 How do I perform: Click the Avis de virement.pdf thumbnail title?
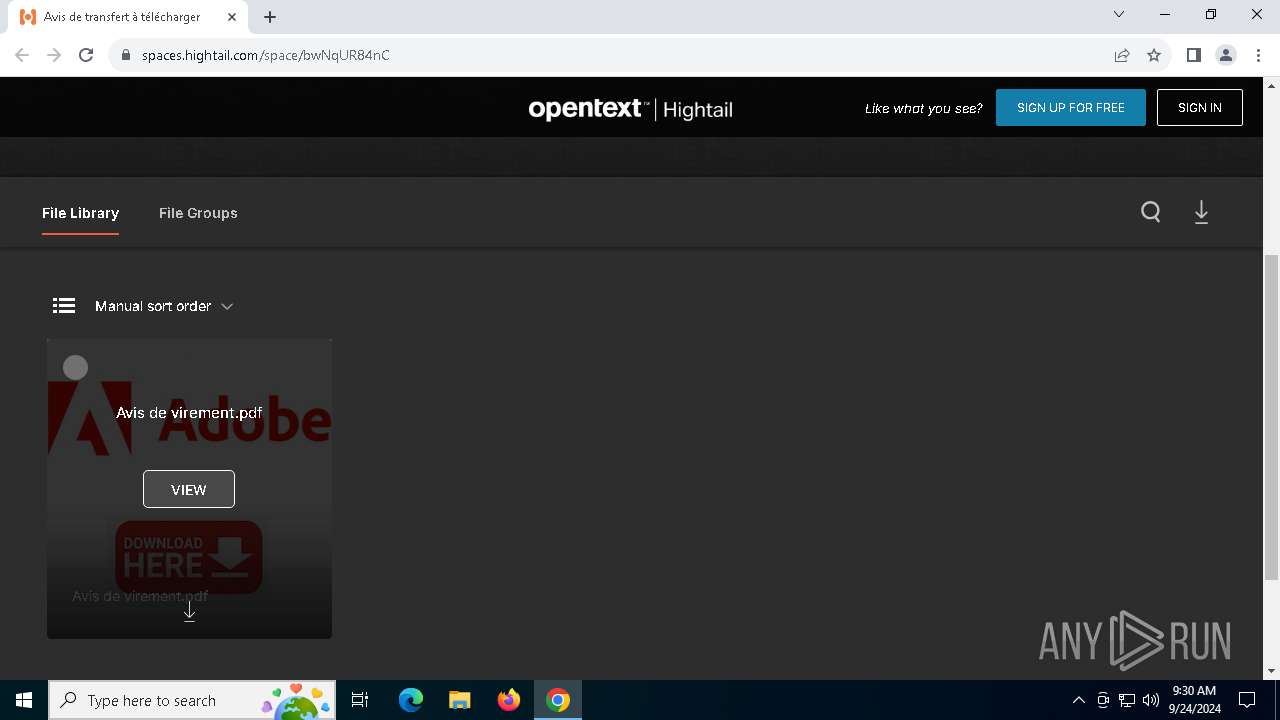189,412
